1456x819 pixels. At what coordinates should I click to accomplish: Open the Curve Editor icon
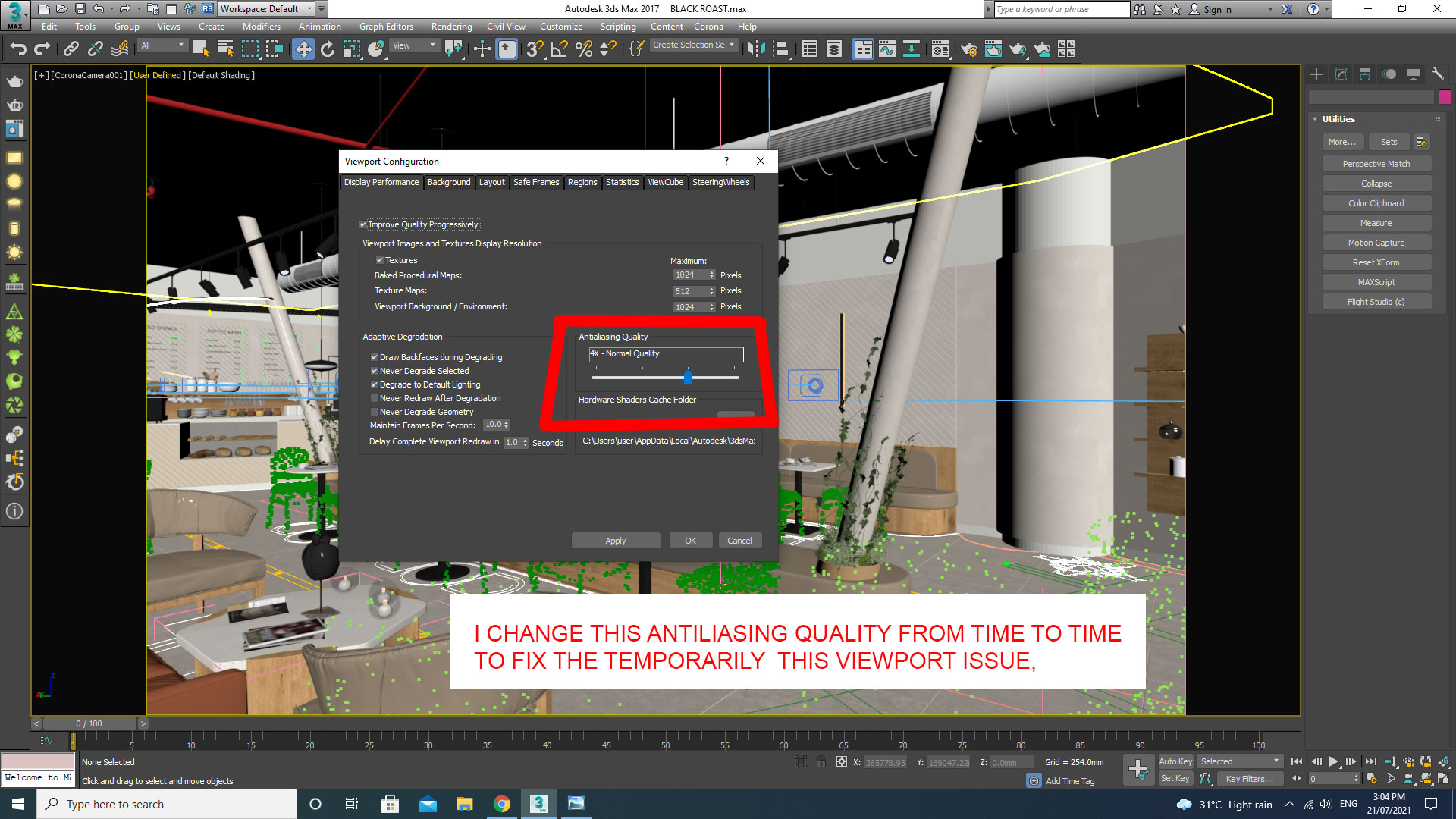tap(887, 49)
